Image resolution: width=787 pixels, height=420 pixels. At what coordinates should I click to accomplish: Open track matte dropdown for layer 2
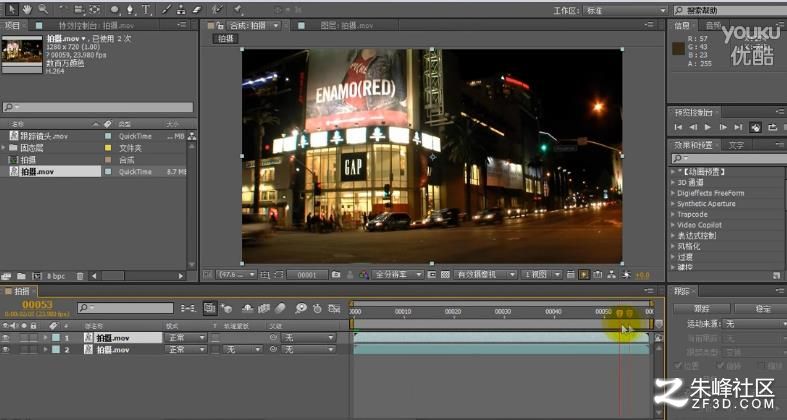[243, 350]
